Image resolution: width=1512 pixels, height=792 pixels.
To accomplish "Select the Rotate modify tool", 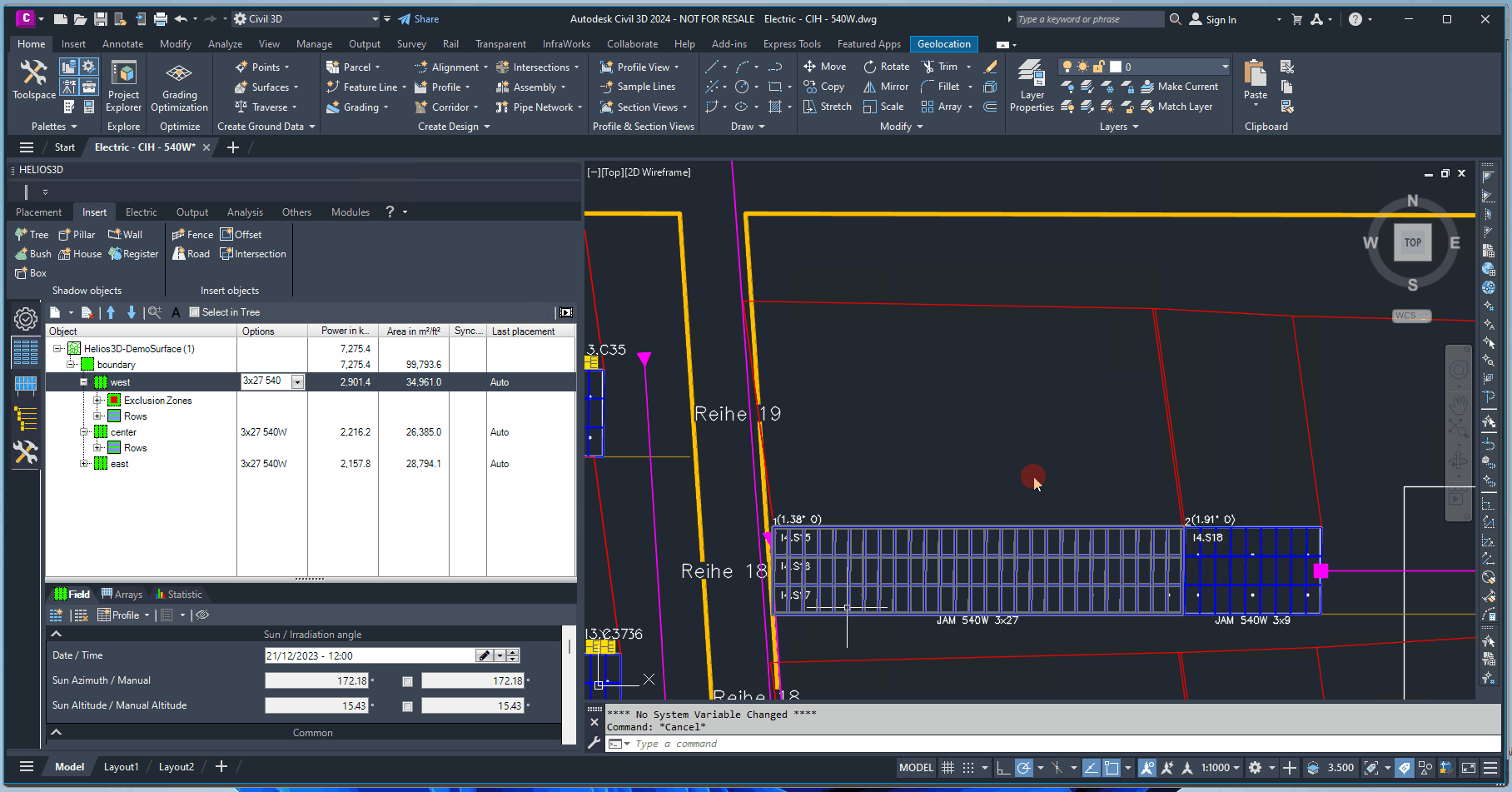I will pos(886,67).
